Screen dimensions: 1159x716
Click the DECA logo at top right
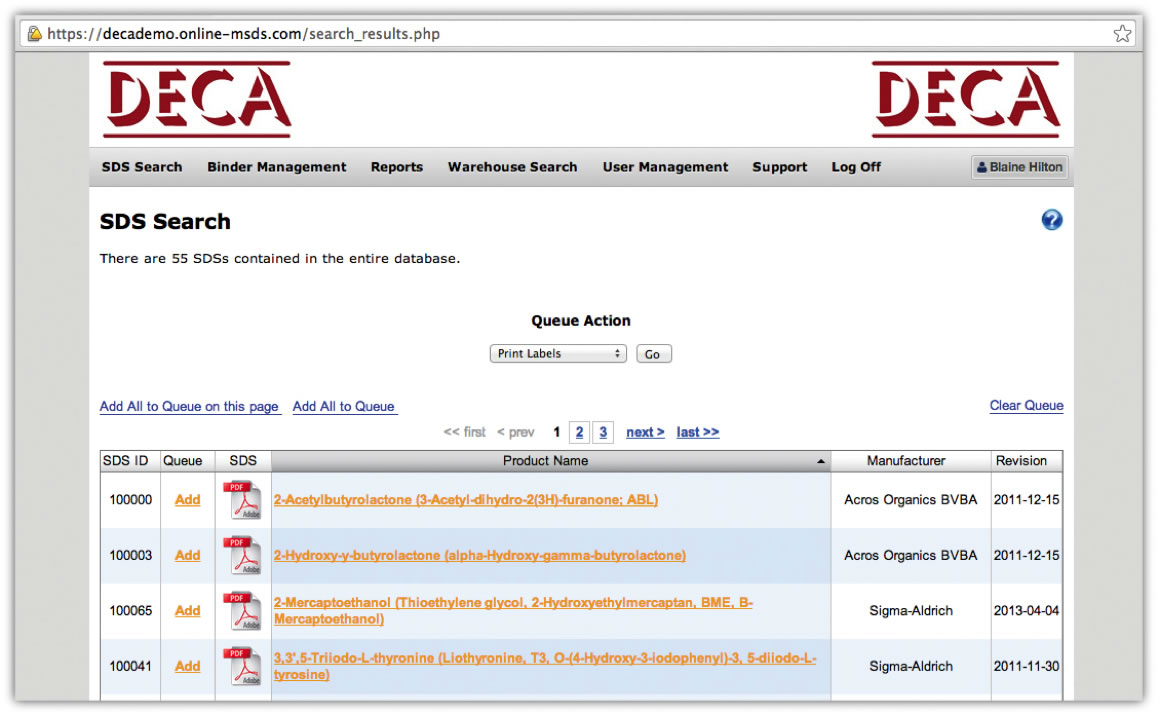coord(965,99)
